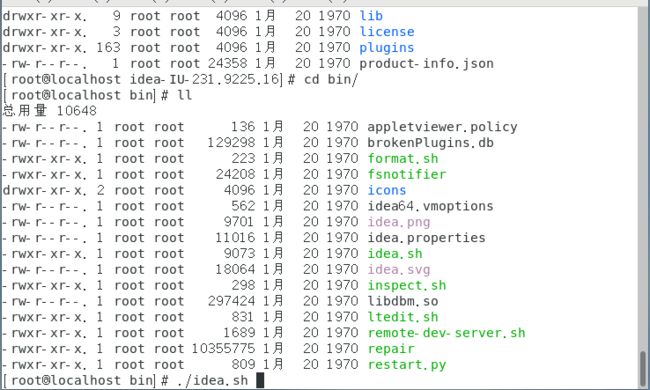Image resolution: width=650 pixels, height=390 pixels.
Task: Select the file size 24358
Action: [x=227, y=63]
